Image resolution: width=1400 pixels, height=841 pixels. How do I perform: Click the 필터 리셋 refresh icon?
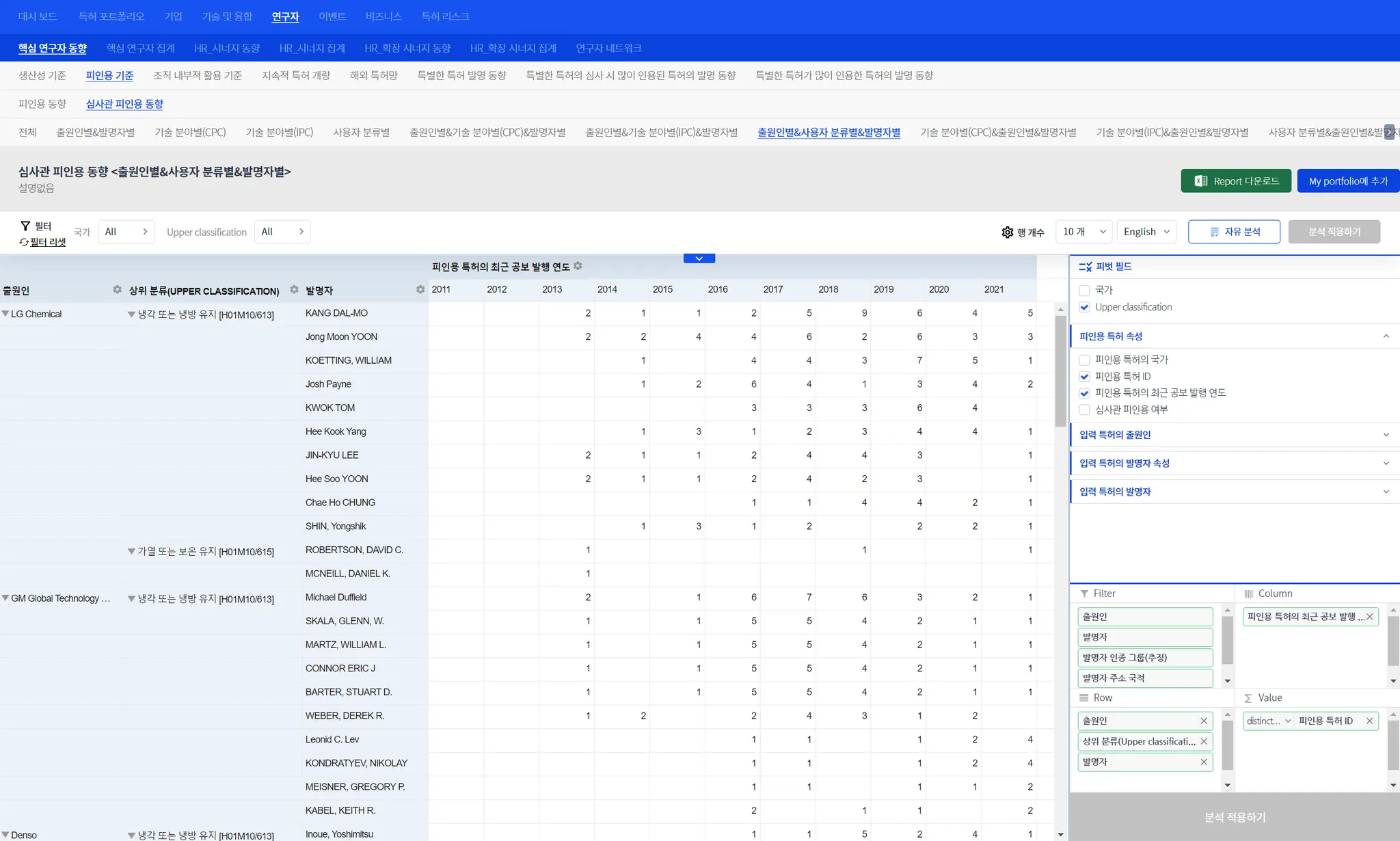click(x=24, y=242)
